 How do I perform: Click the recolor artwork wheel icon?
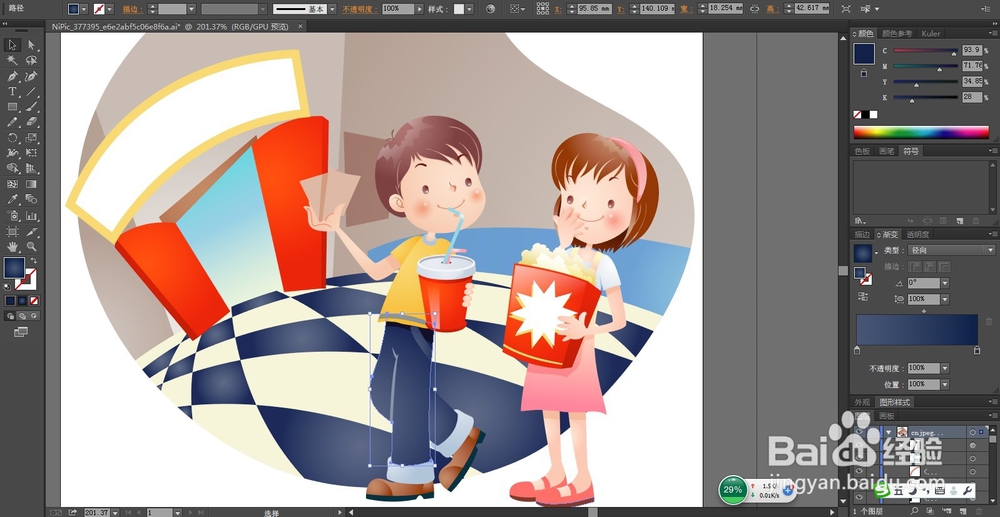click(490, 9)
